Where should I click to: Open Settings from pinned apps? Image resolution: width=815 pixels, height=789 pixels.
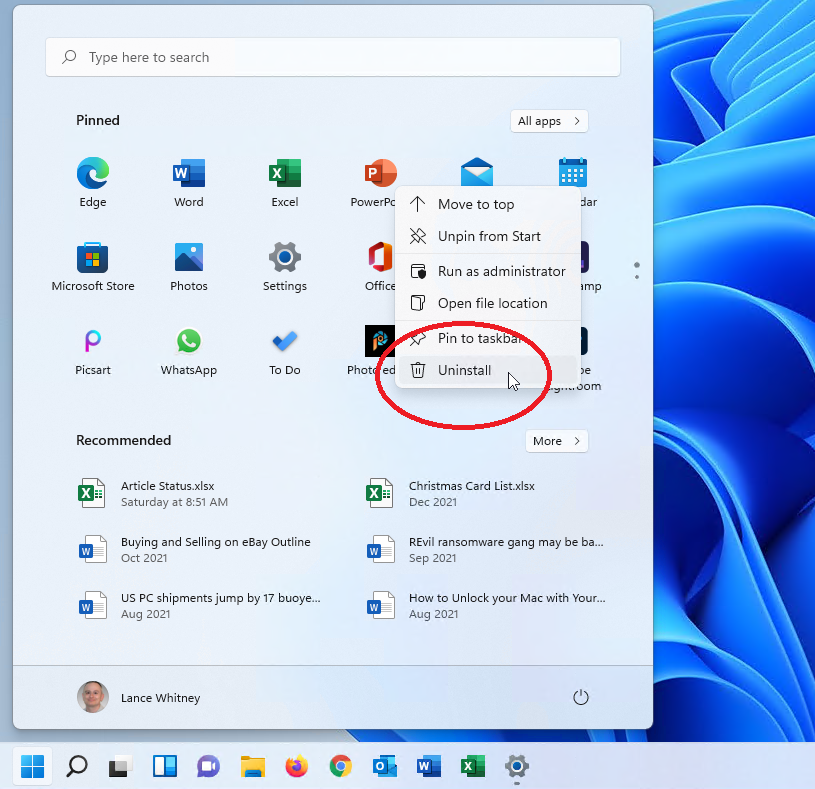[x=285, y=266]
